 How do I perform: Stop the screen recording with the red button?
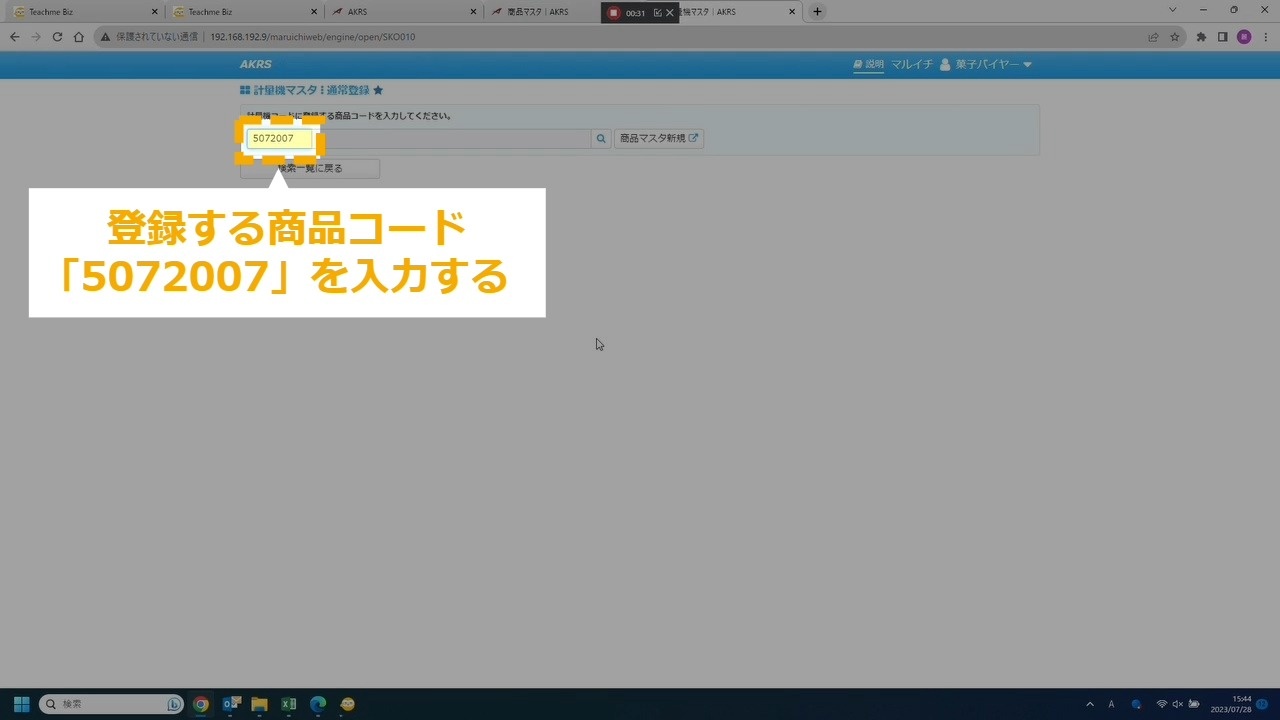pyautogui.click(x=614, y=13)
